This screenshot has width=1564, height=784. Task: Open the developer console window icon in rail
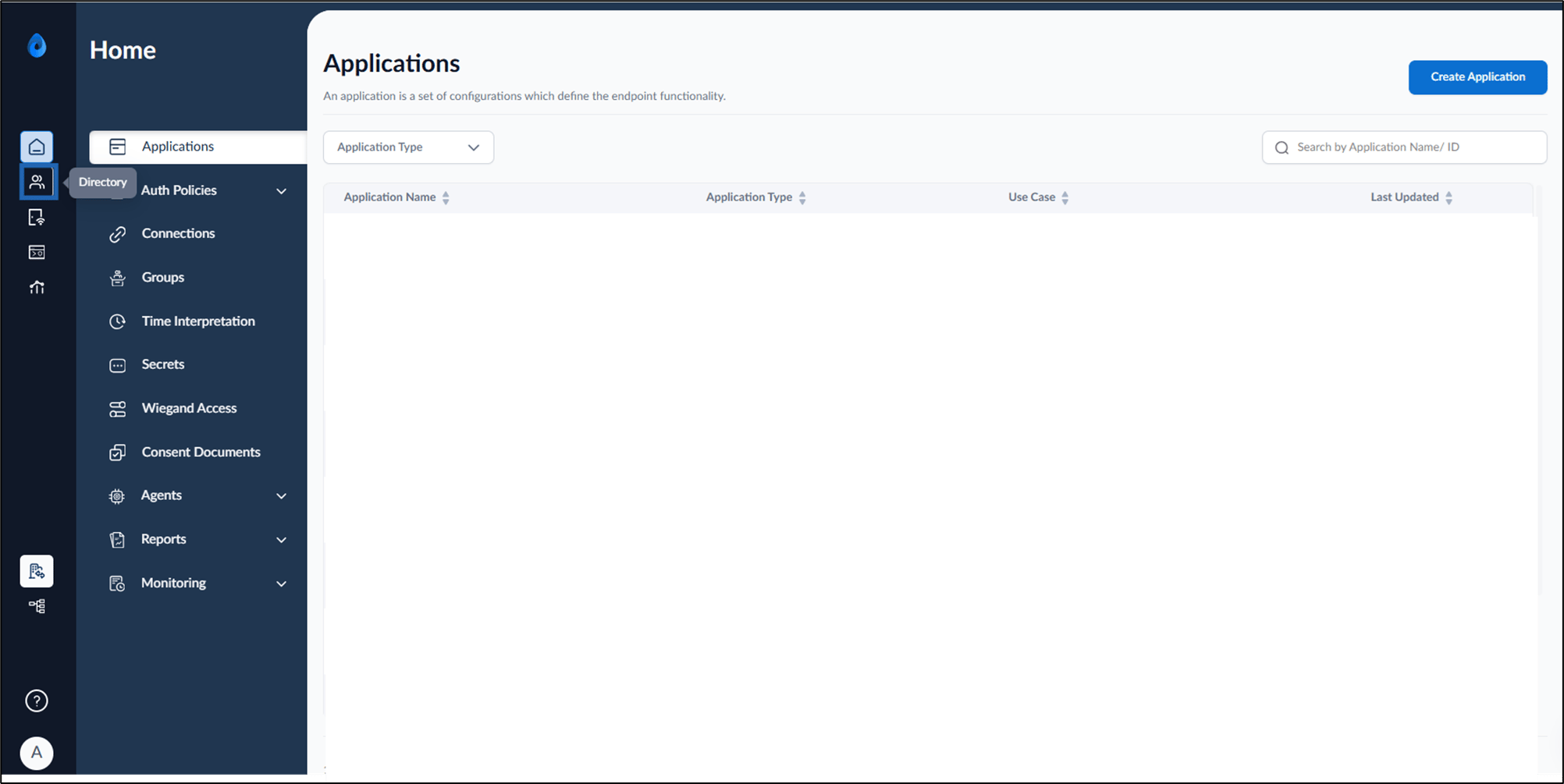[x=37, y=252]
